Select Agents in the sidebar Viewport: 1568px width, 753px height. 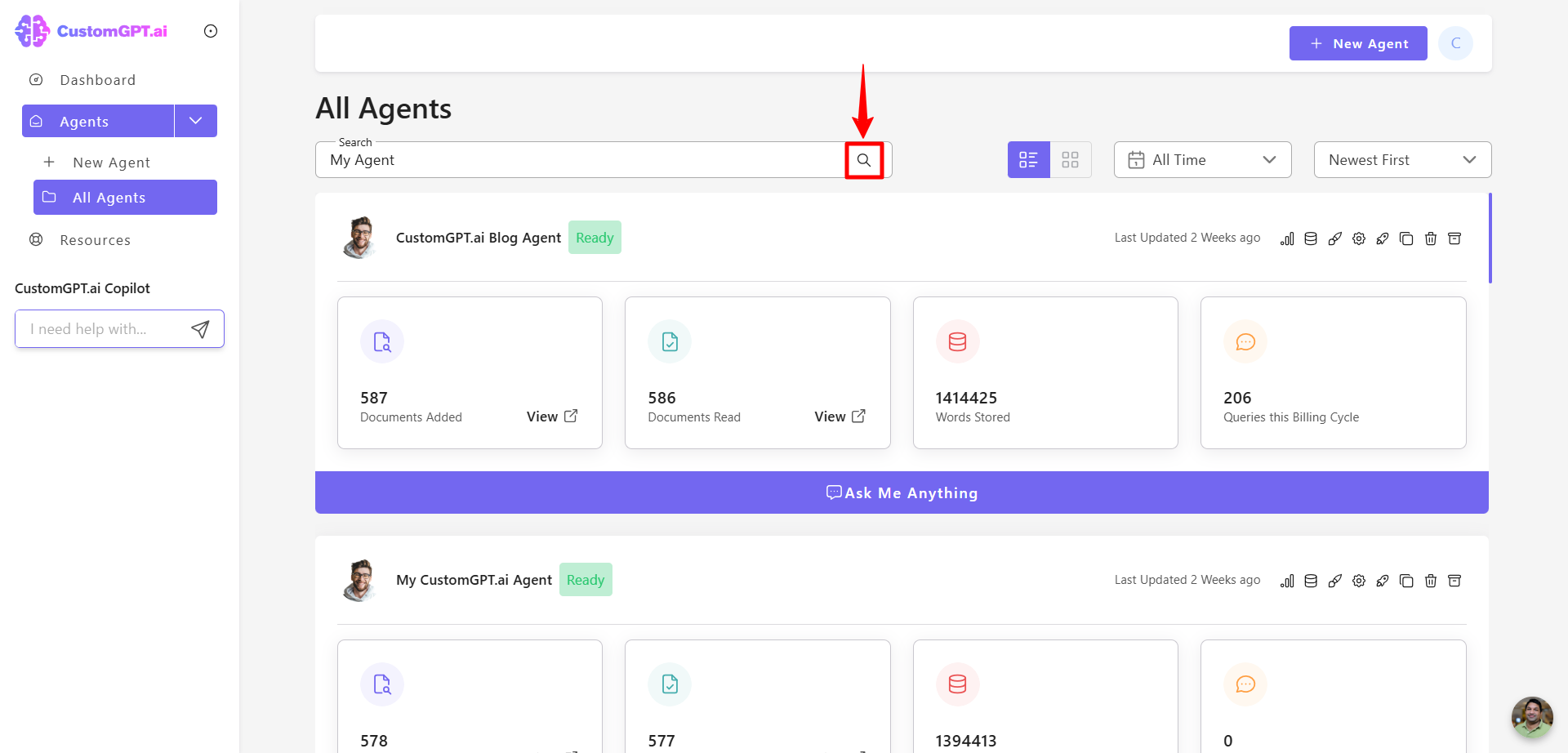tap(98, 121)
